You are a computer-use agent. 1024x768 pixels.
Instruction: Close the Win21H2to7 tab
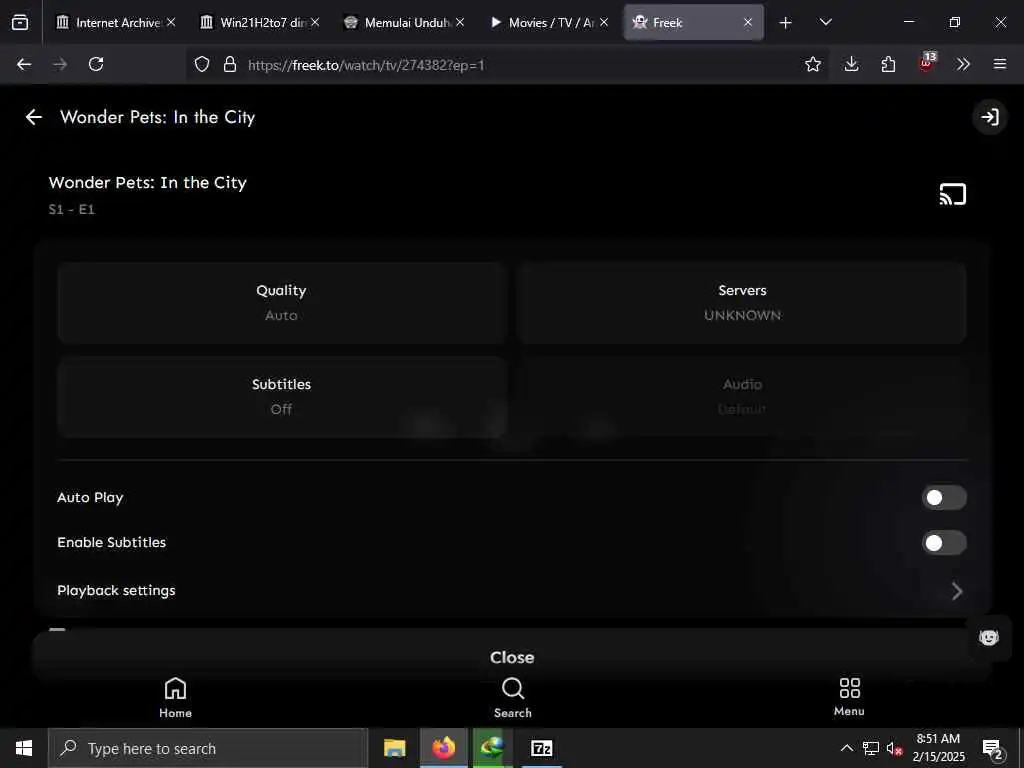tap(315, 22)
